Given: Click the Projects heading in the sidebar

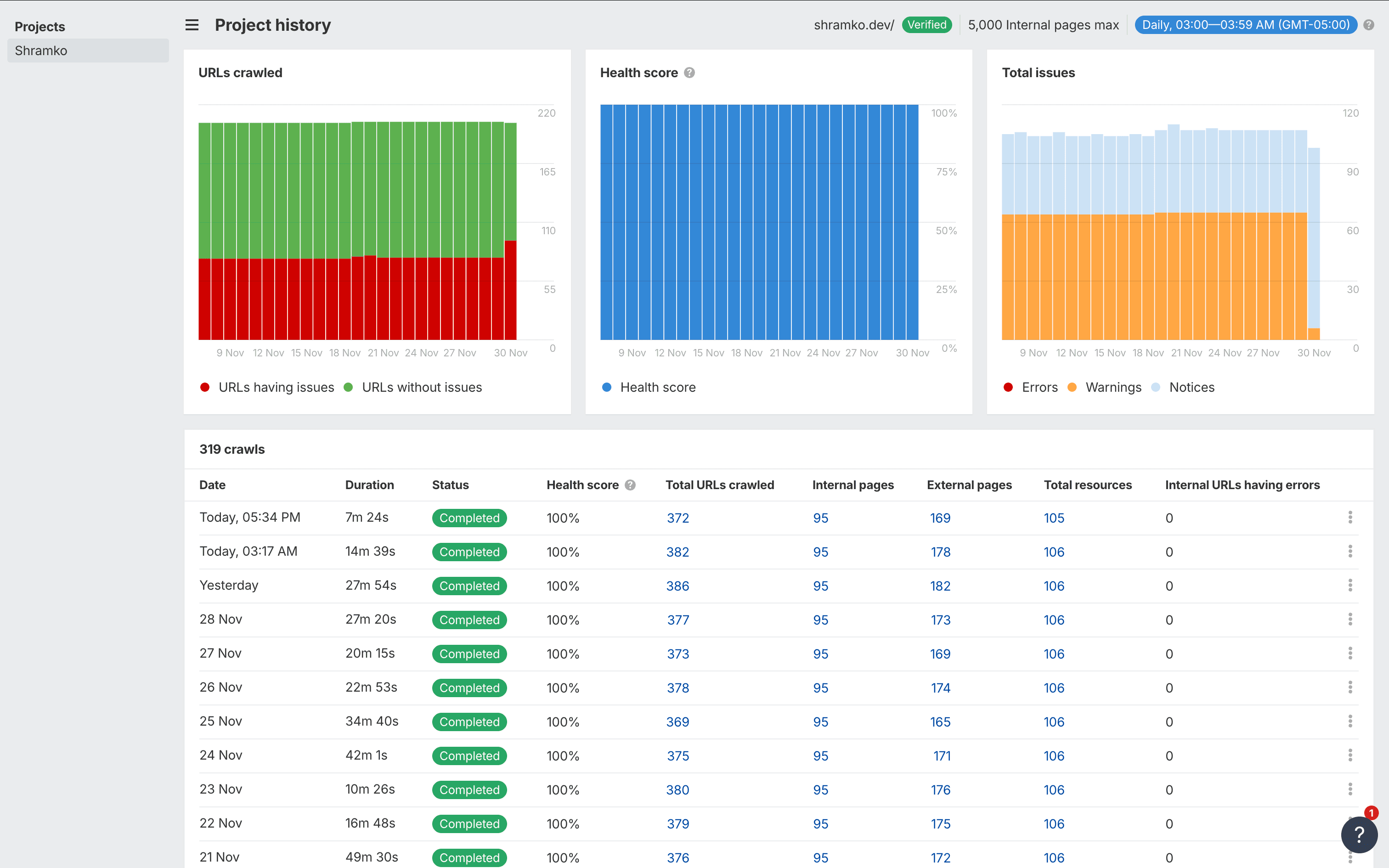Looking at the screenshot, I should pos(40,27).
